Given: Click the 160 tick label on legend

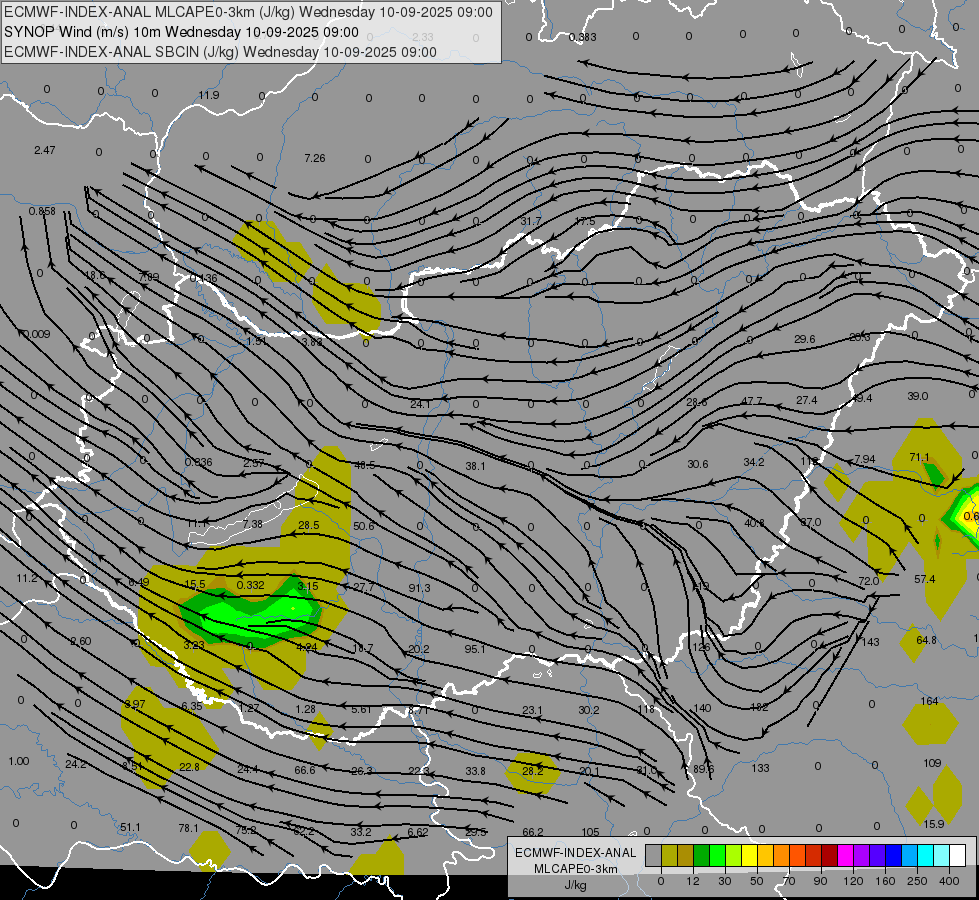Looking at the screenshot, I should (x=885, y=881).
